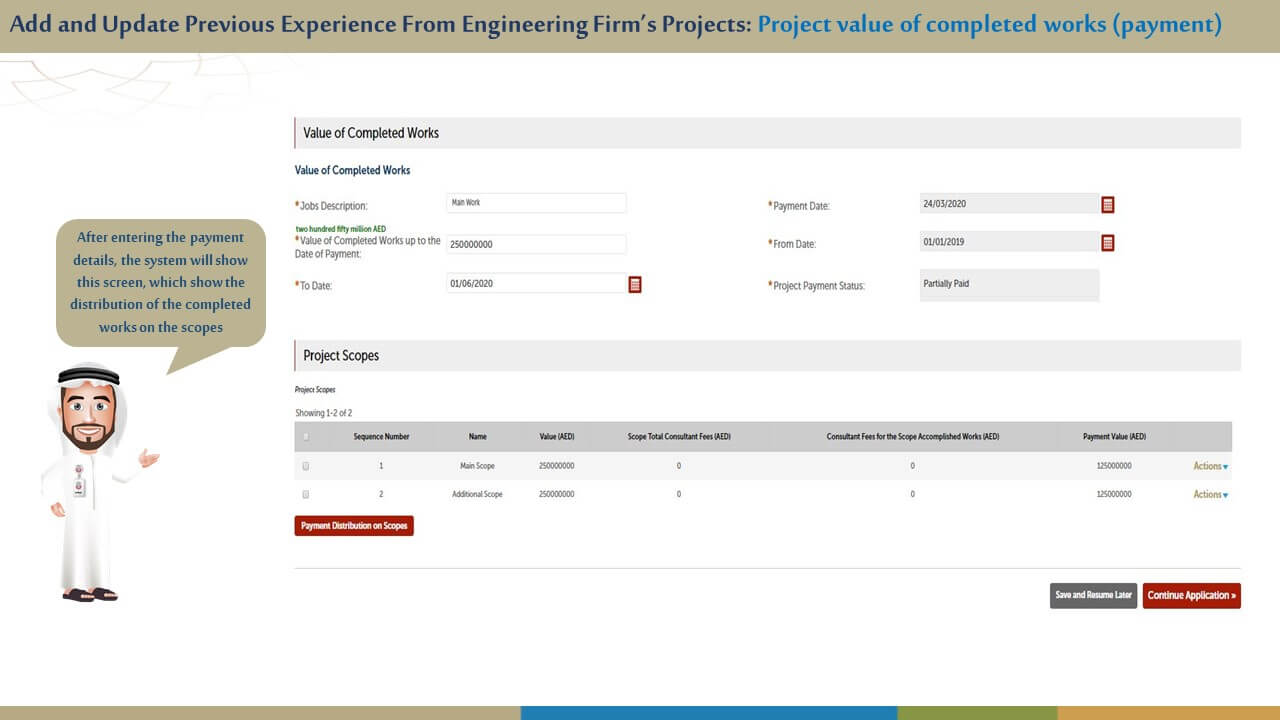The image size is (1280, 720).
Task: Sort by the Sequence Number column header
Action: pos(381,437)
